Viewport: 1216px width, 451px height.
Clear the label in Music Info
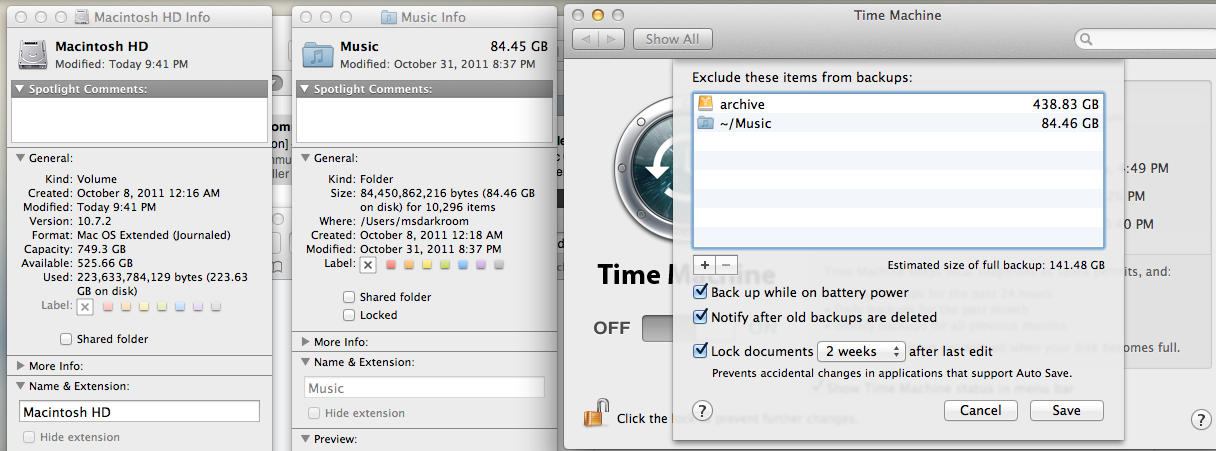(368, 264)
